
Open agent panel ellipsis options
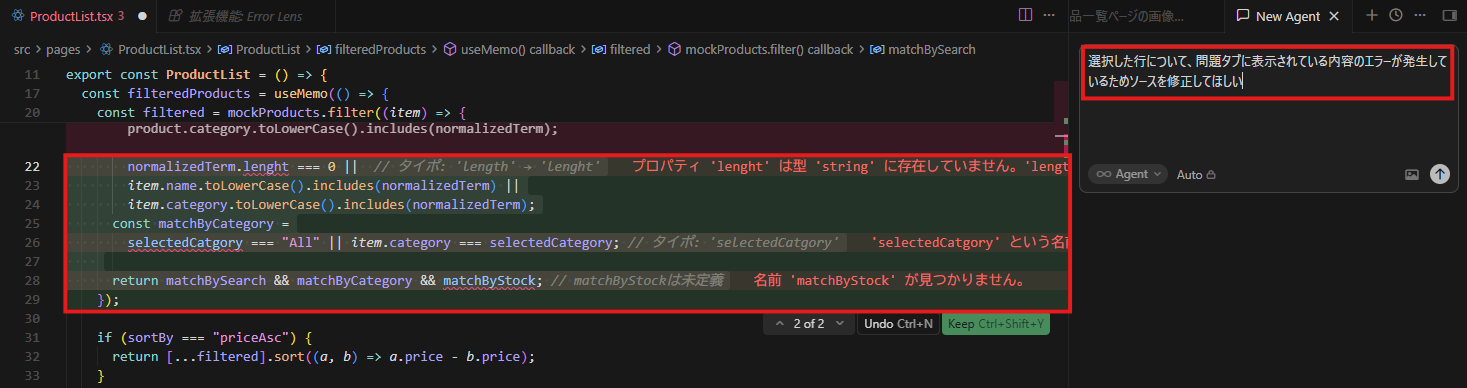[1419, 16]
